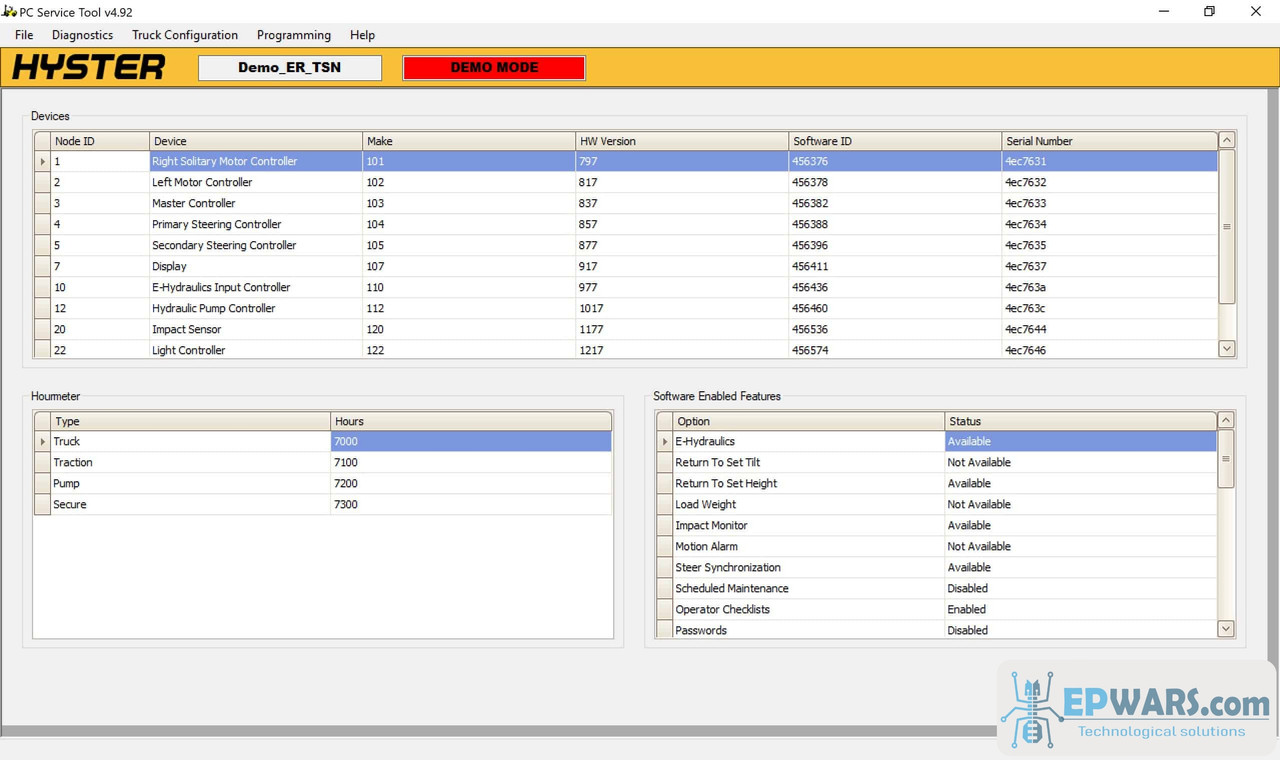
Task: Select the Return To Set Height feature
Action: pyautogui.click(x=936, y=483)
